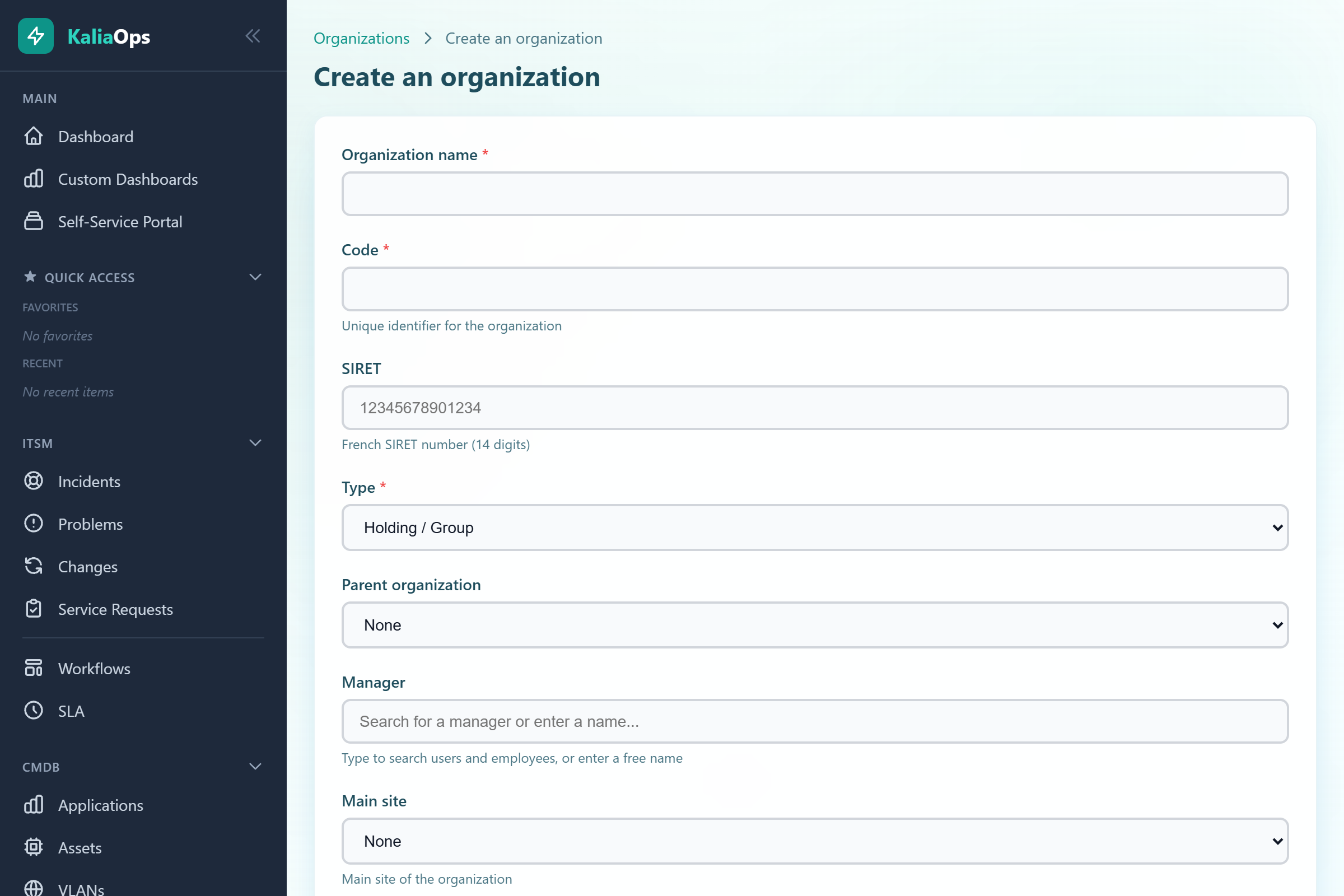Collapse the ITSM section chevron

click(x=255, y=443)
